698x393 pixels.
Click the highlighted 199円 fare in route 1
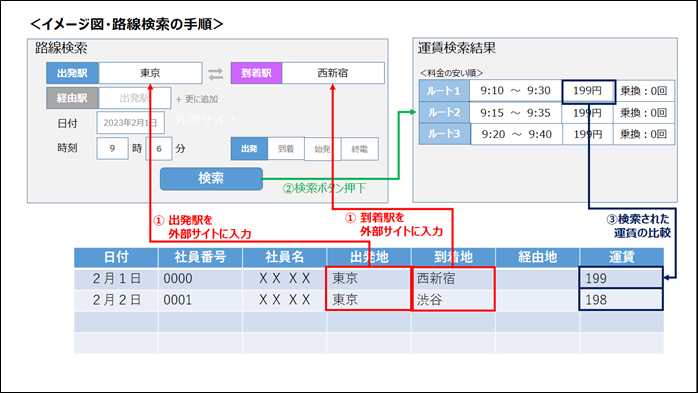[588, 92]
